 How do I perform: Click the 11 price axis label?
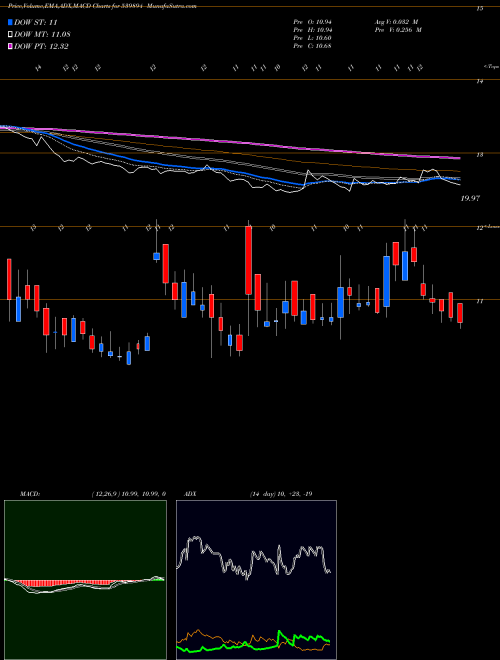click(x=479, y=301)
